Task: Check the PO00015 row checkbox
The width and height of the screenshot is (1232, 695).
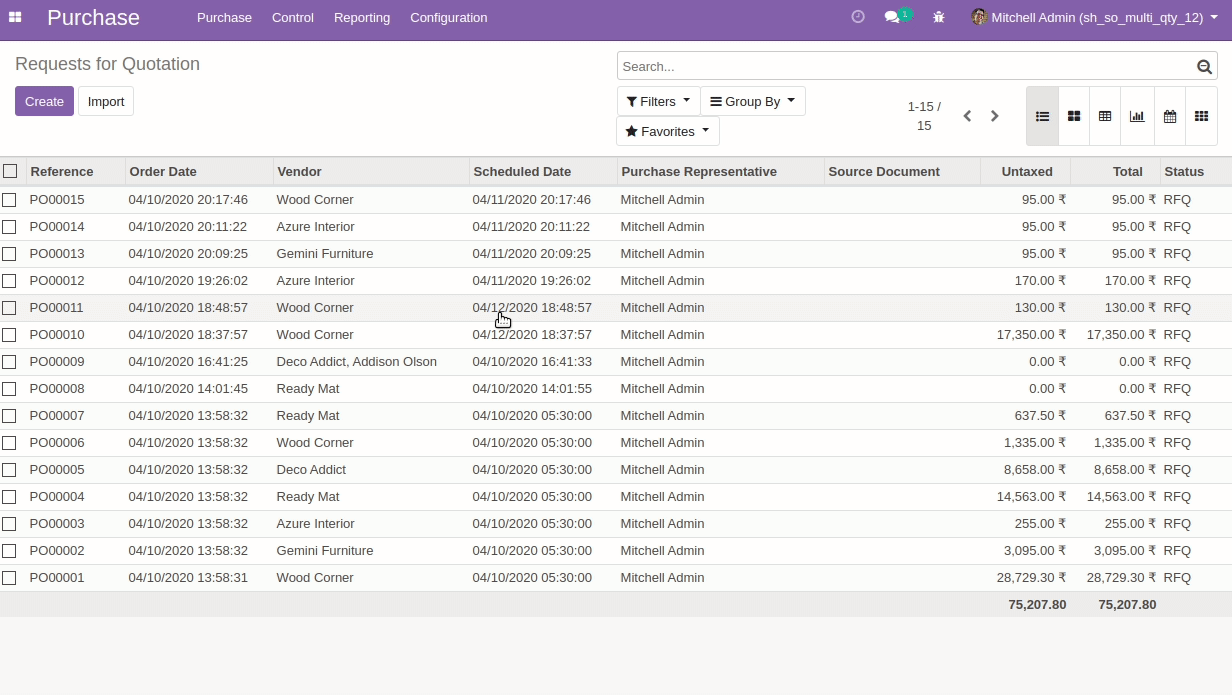Action: (x=9, y=200)
